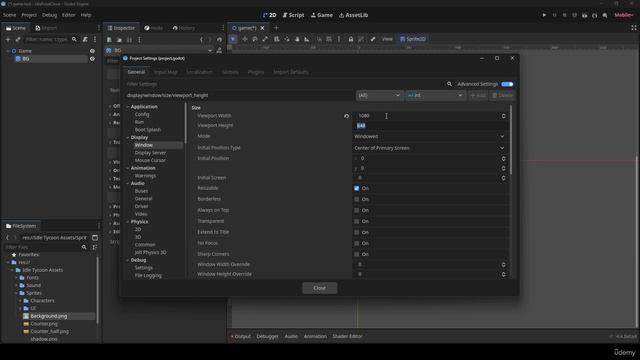Navigate back in FileSystem path history
Image resolution: width=640 pixels, height=360 pixels.
pos(7,238)
